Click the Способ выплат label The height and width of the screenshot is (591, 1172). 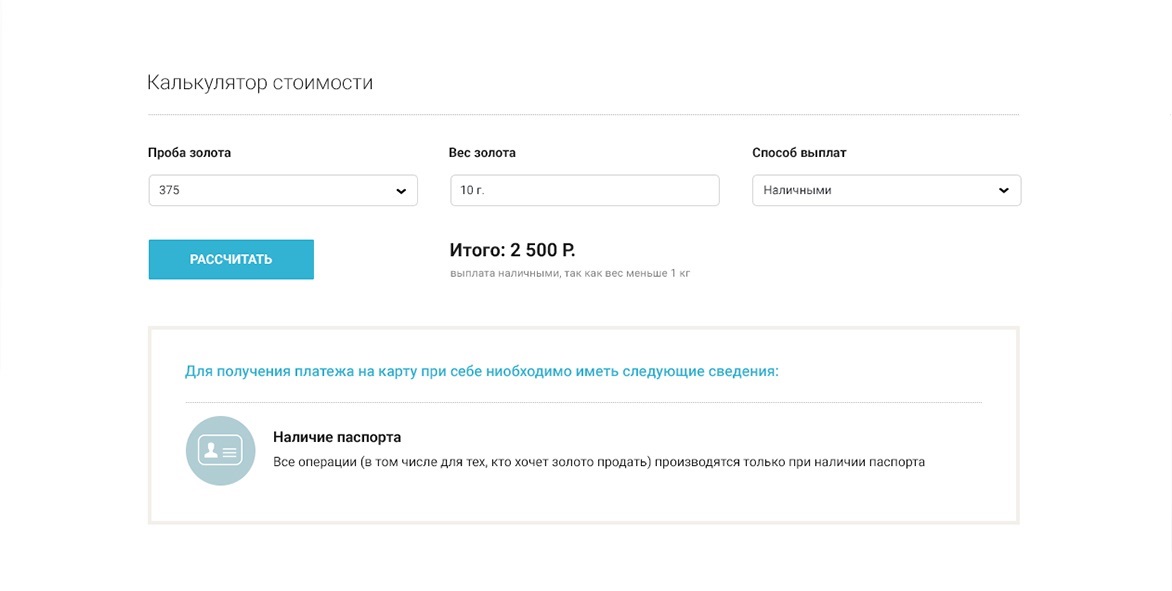(x=799, y=152)
